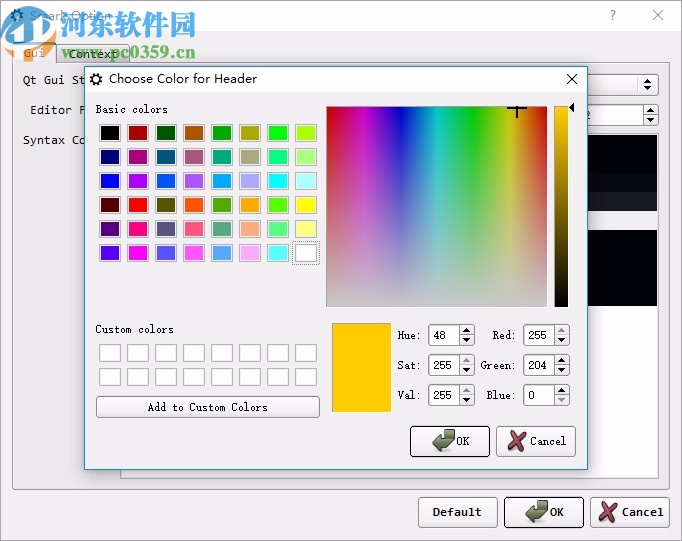The height and width of the screenshot is (541, 682).
Task: Increase Green with up arrow
Action: click(x=562, y=360)
